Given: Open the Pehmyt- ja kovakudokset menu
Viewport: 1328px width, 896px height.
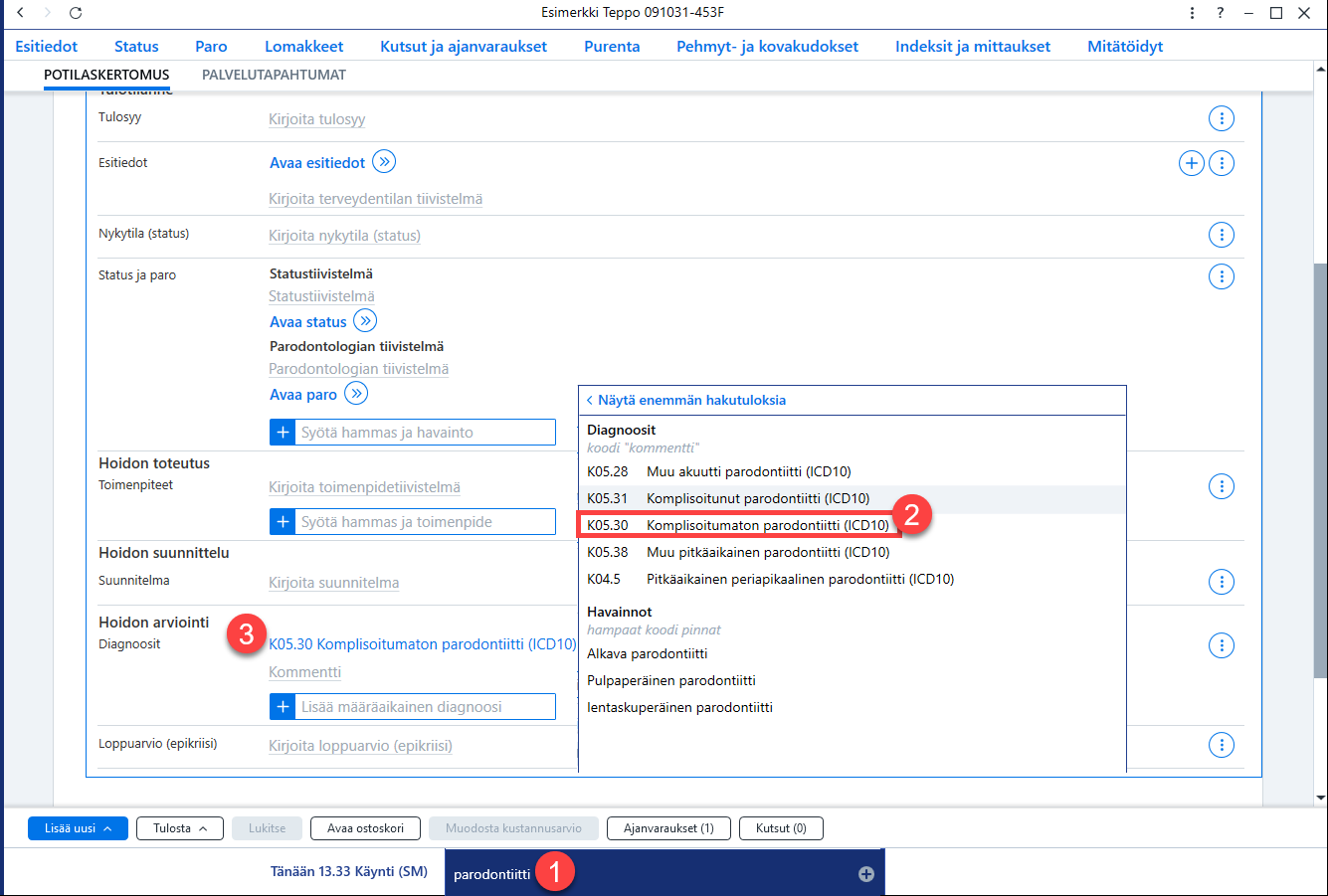Looking at the screenshot, I should pos(768,46).
